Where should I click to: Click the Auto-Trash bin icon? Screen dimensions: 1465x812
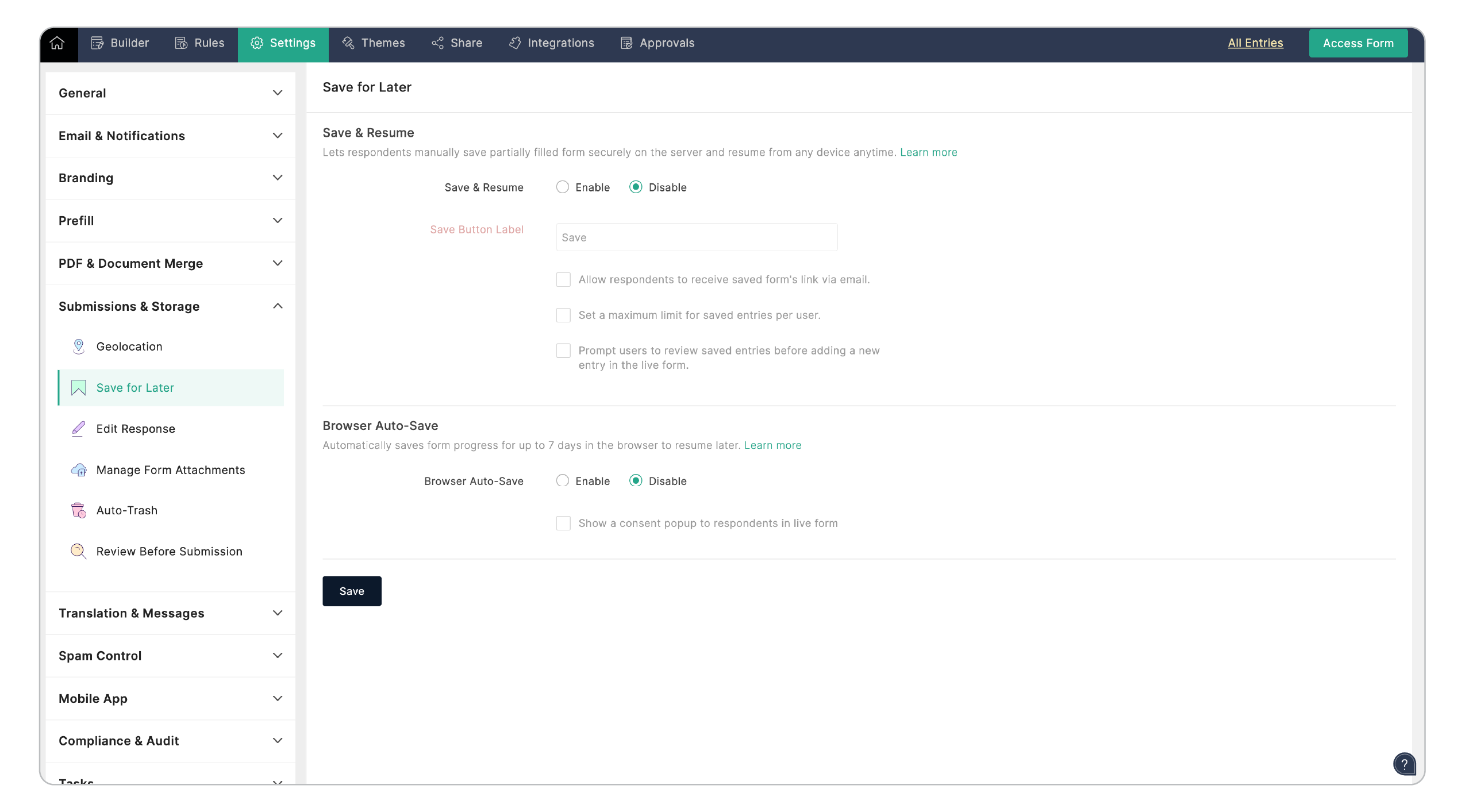(x=78, y=510)
